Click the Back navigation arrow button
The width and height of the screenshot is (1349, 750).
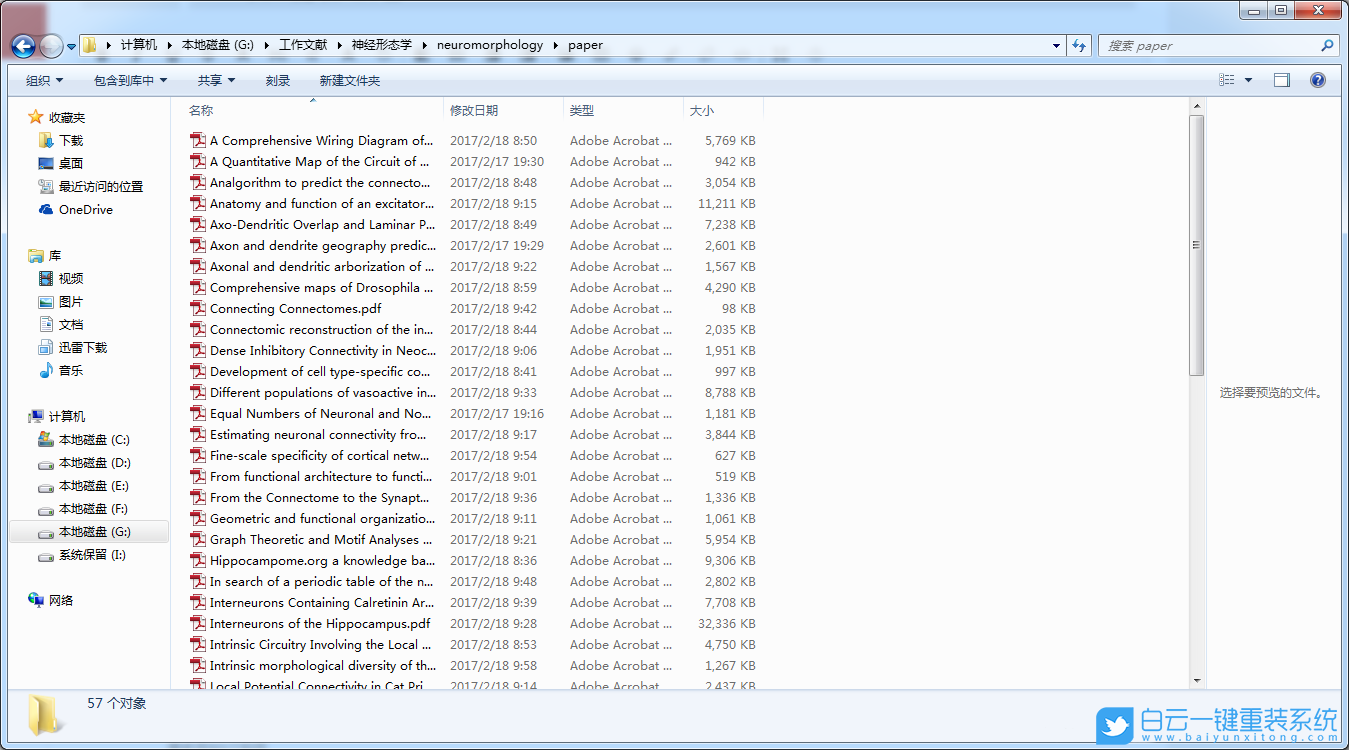(23, 46)
